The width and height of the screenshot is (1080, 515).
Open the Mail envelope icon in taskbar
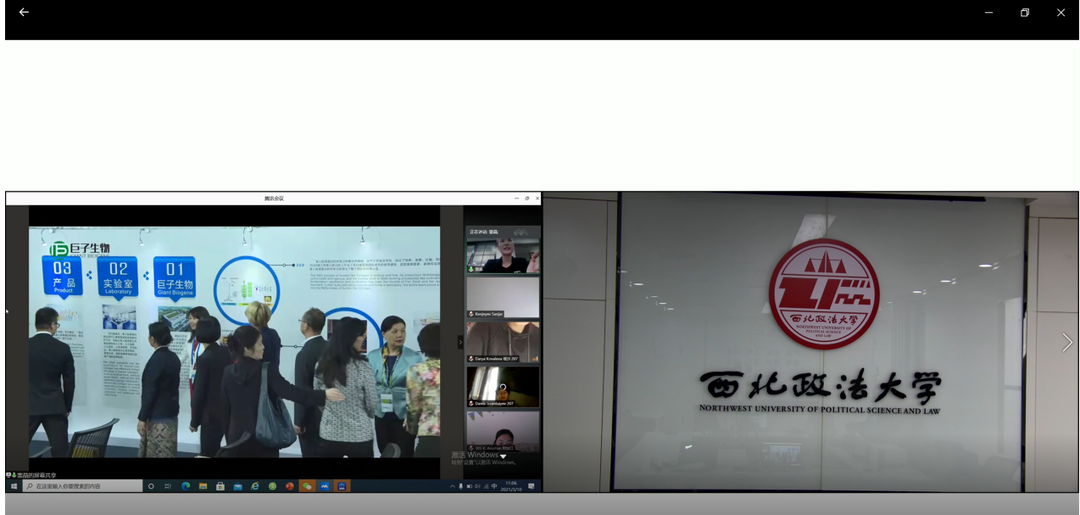238,486
